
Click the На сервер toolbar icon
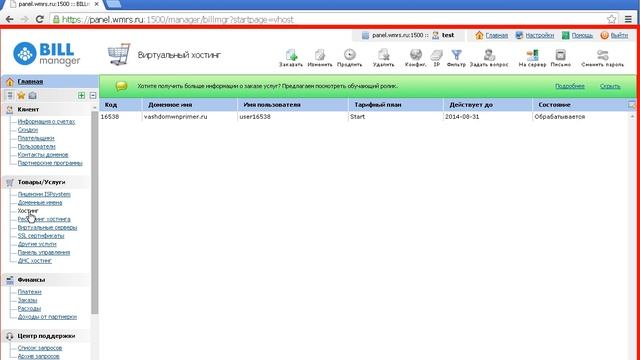click(x=532, y=55)
